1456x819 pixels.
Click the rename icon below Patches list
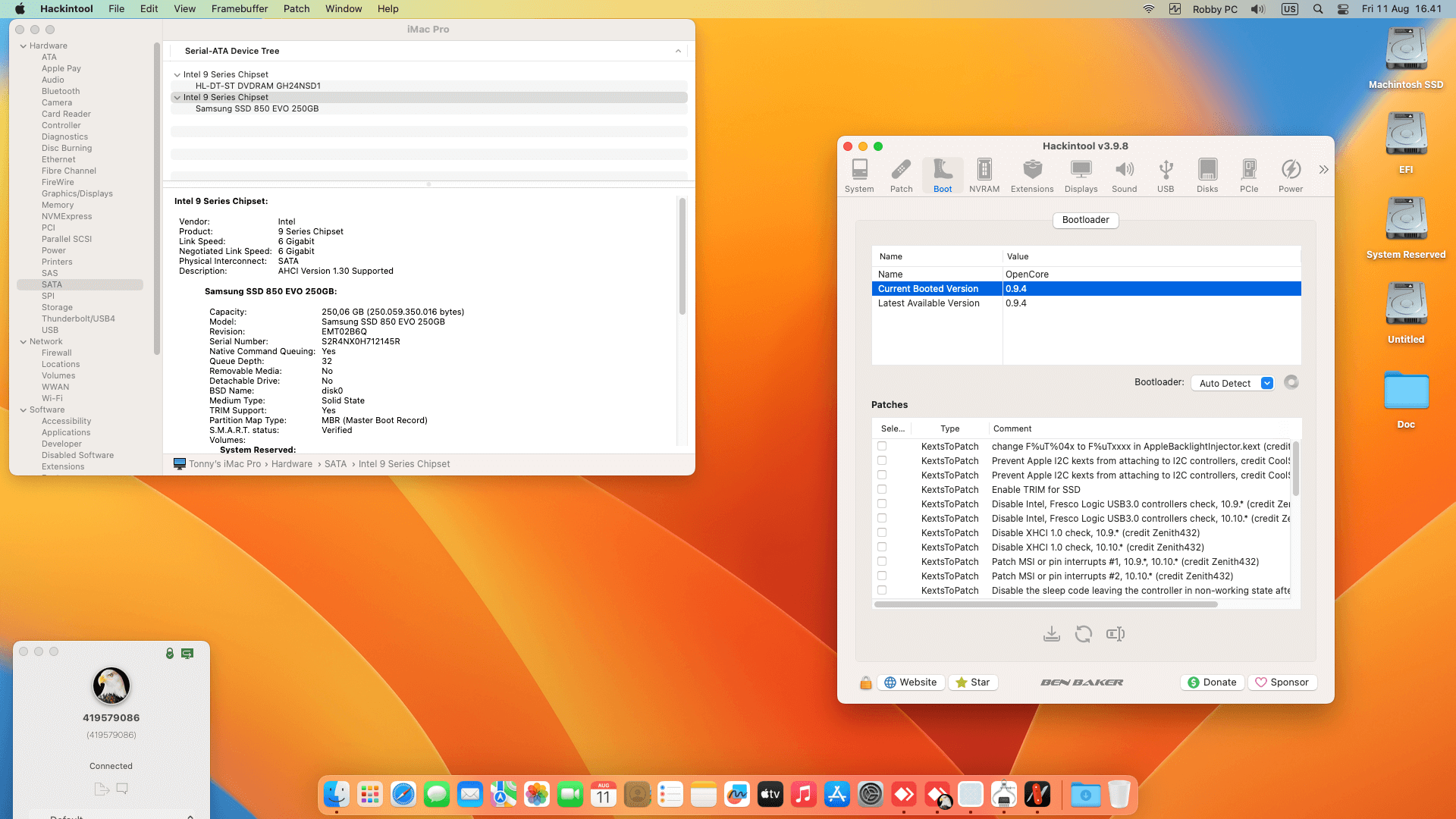[1116, 634]
